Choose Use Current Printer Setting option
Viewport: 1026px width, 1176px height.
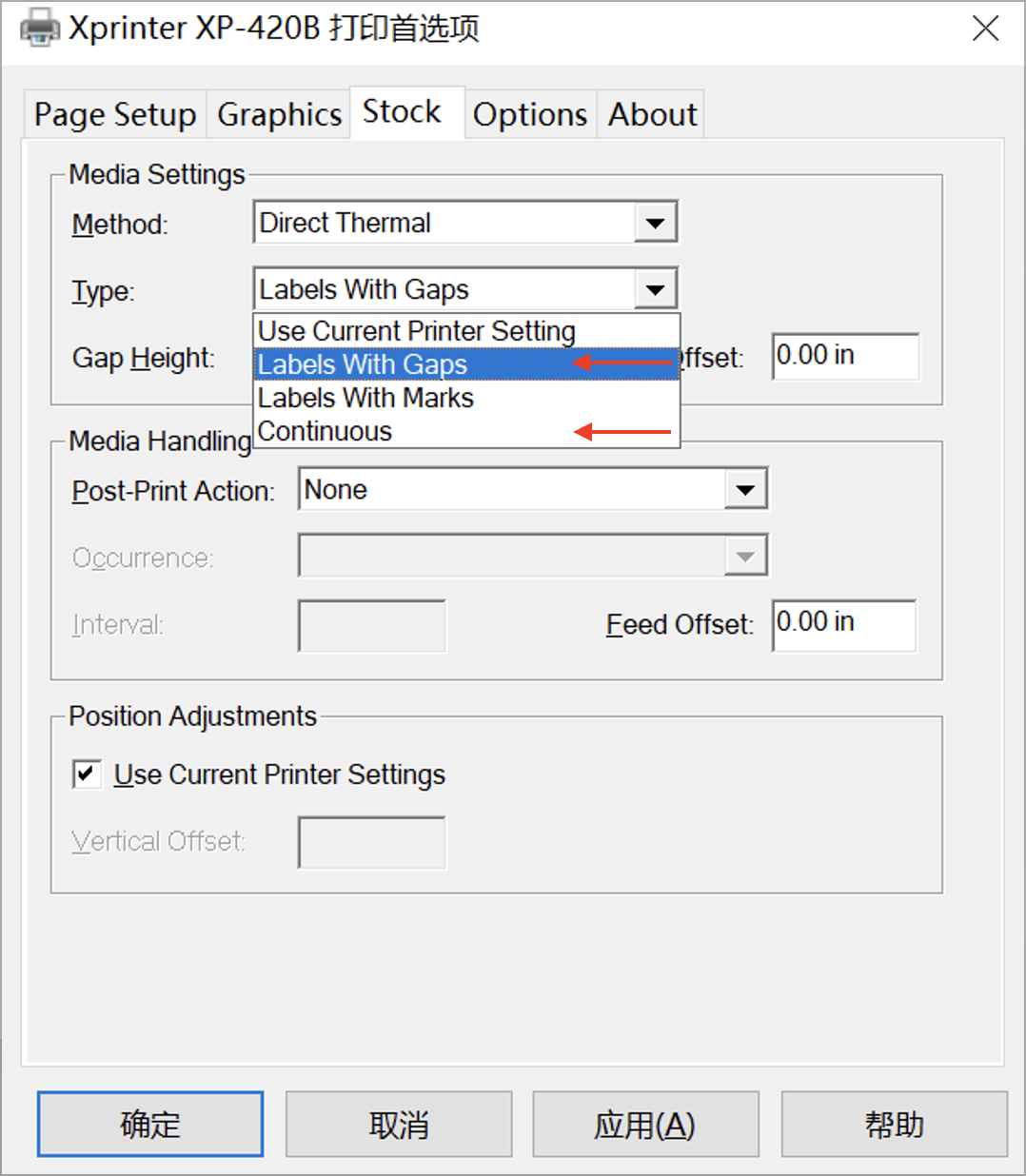click(466, 331)
